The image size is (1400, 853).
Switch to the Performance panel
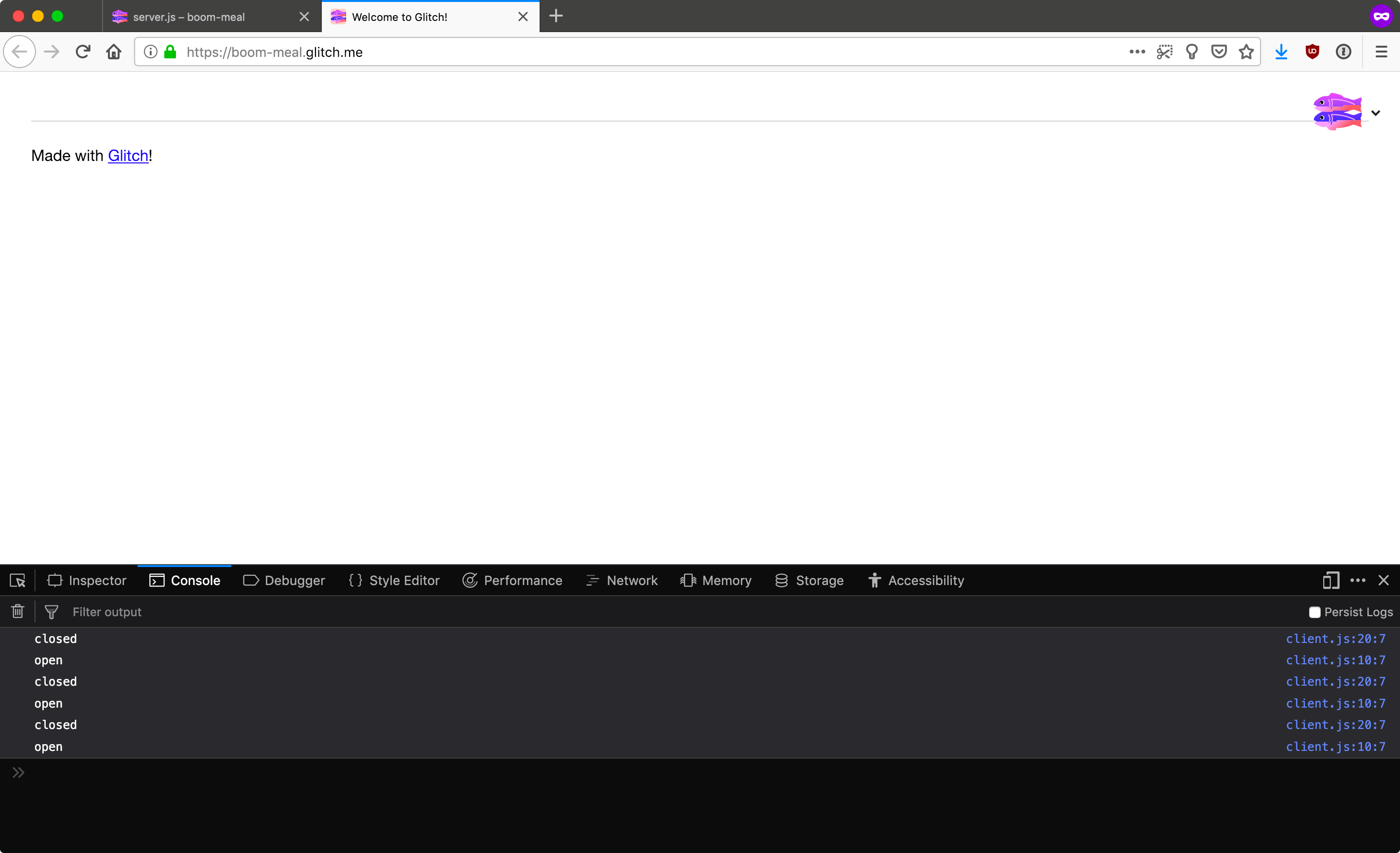(x=512, y=580)
